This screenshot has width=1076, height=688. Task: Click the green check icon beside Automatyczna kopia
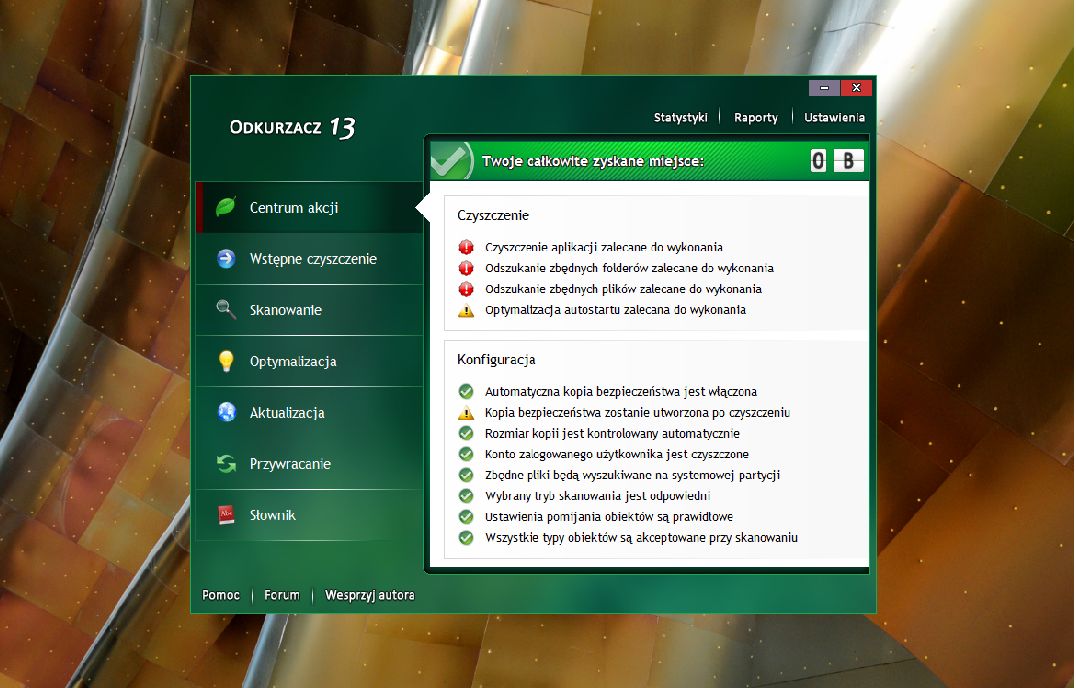pos(465,391)
